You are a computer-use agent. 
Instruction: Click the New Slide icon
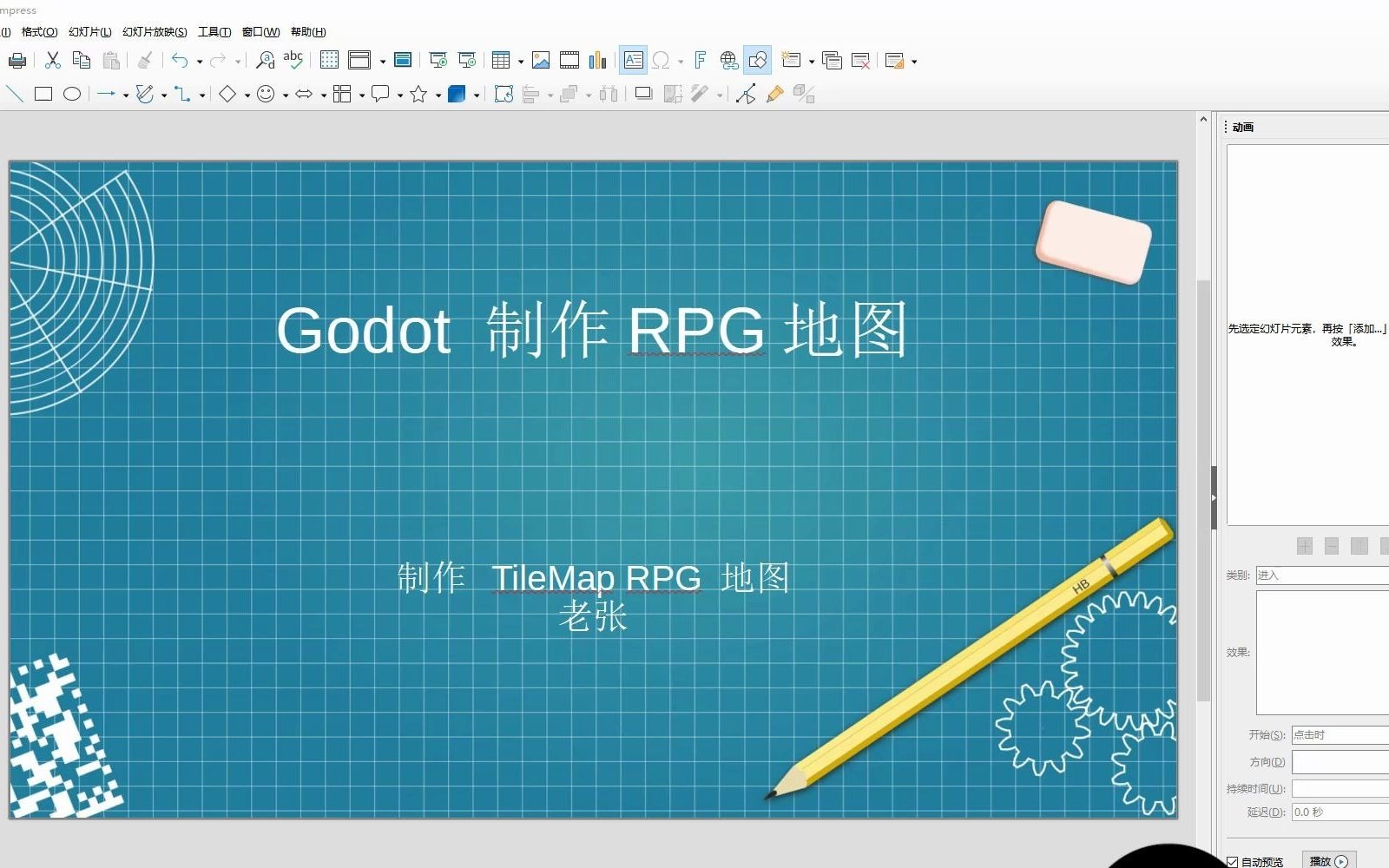(x=791, y=61)
